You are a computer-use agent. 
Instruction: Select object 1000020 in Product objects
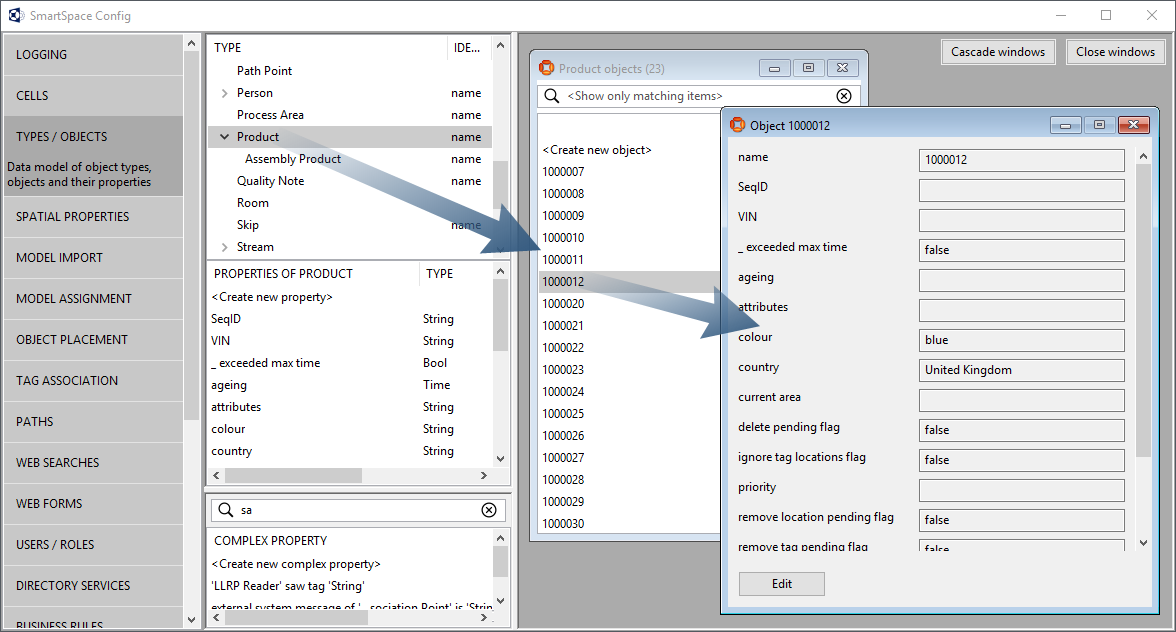tap(563, 304)
